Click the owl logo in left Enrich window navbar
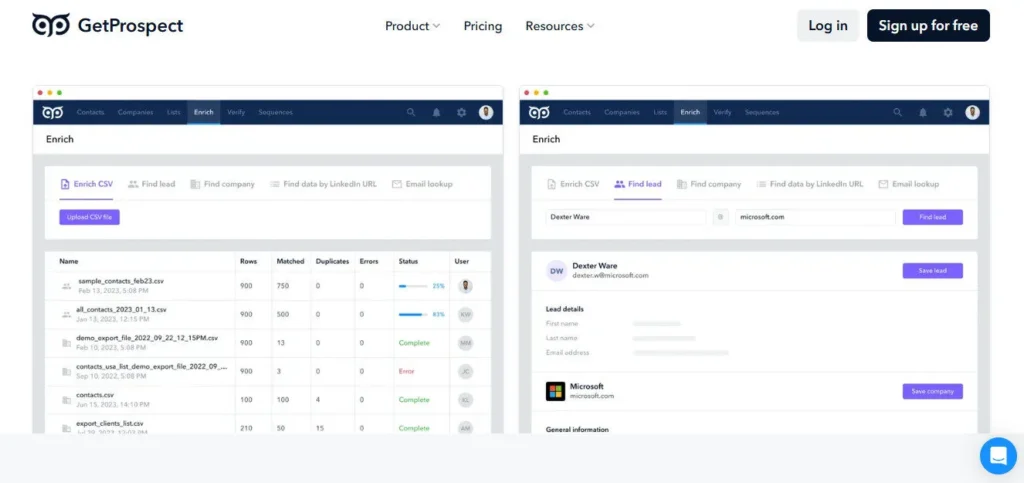This screenshot has width=1024, height=483. pyautogui.click(x=52, y=112)
